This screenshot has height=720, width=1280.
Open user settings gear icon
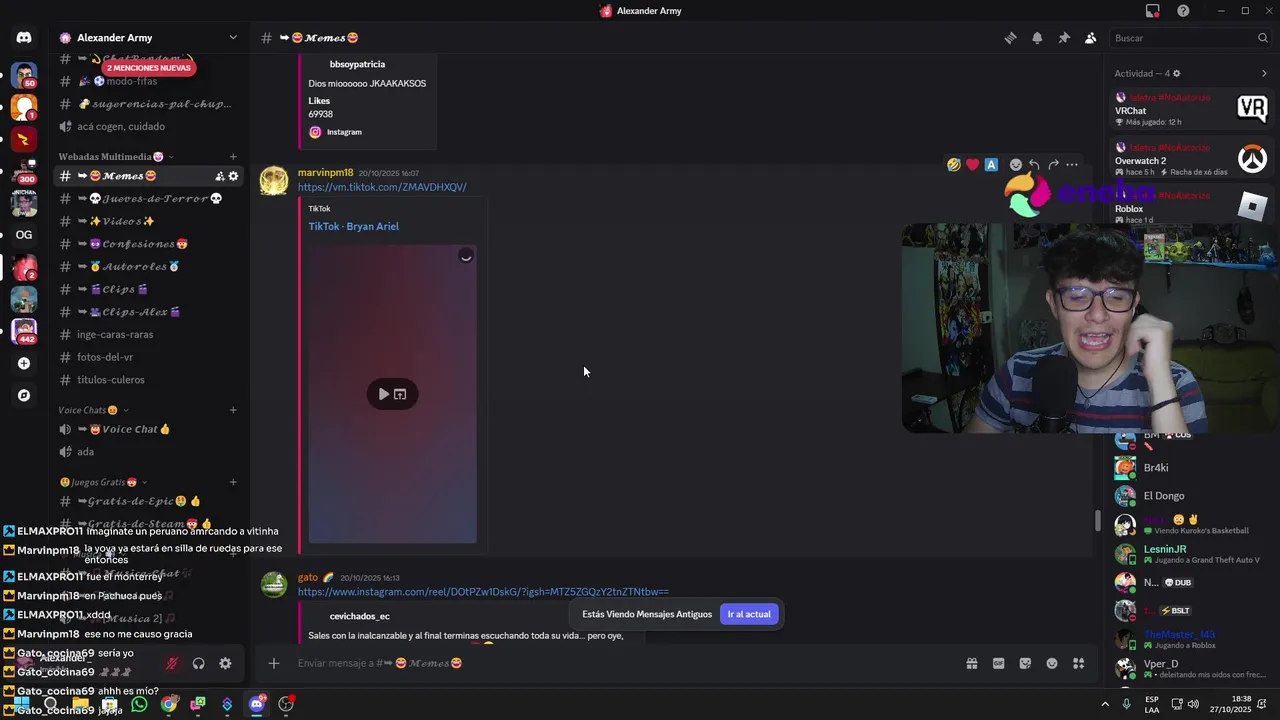click(x=225, y=663)
